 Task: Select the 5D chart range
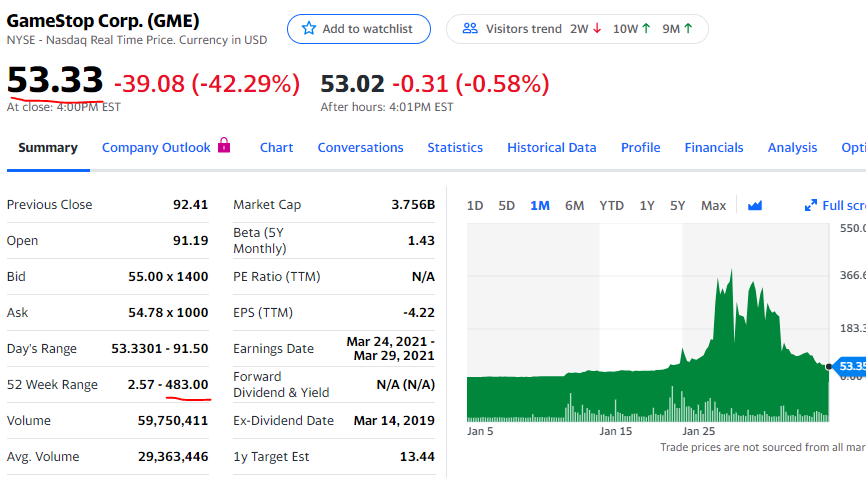pos(506,206)
